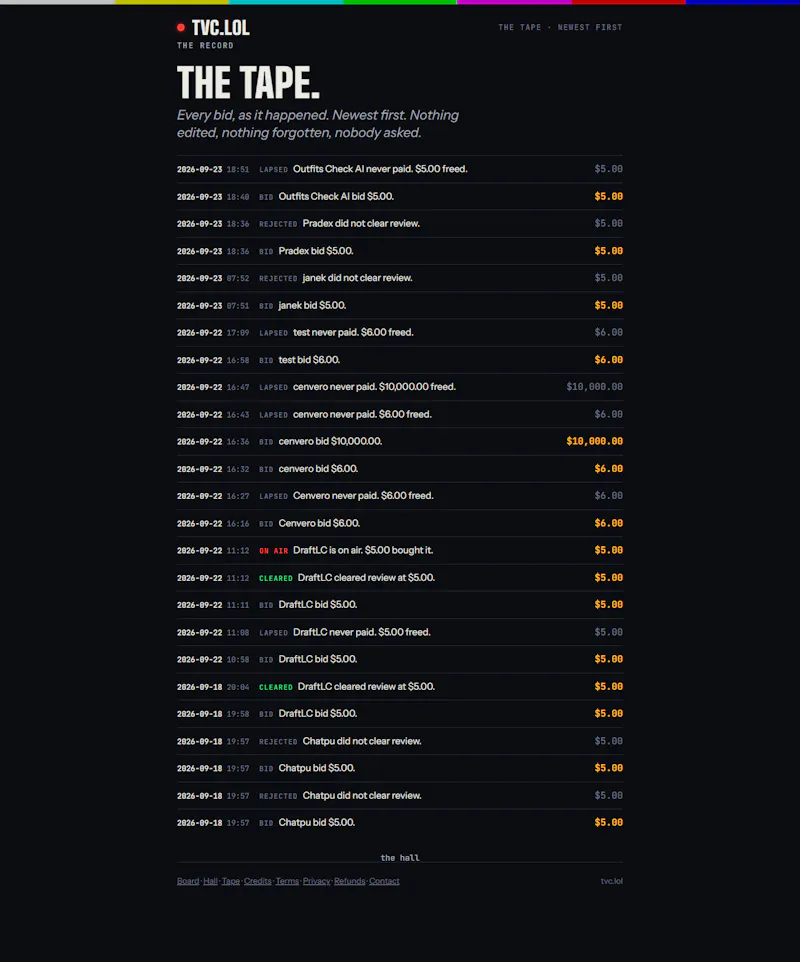Select the Pradex rejected entry
Image resolution: width=800 pixels, height=962 pixels.
pos(400,223)
